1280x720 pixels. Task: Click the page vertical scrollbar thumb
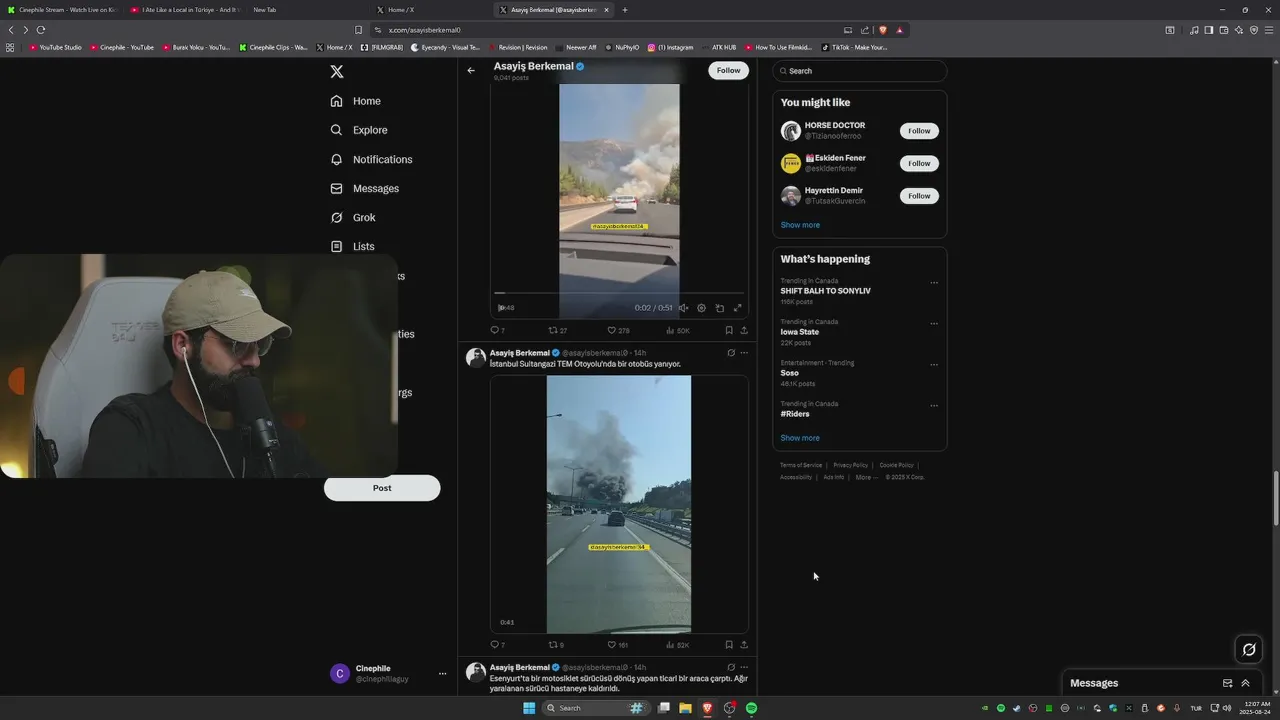point(1276,498)
